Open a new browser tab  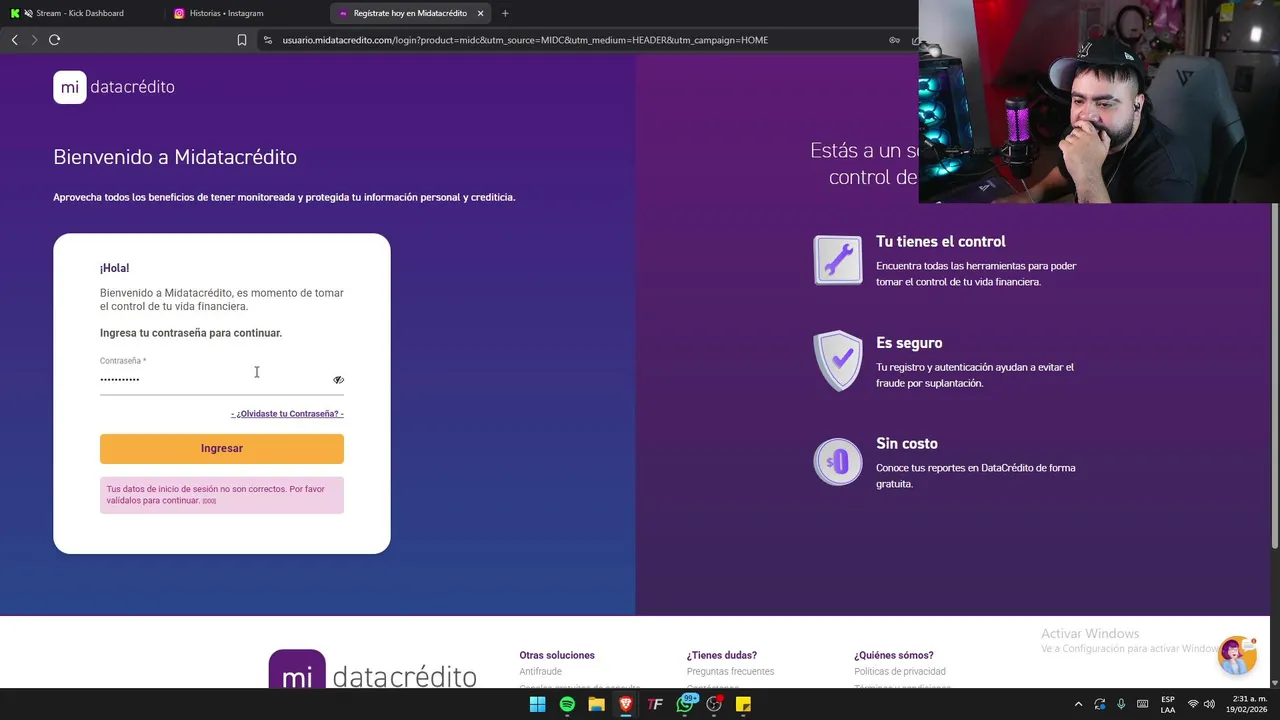[x=505, y=13]
